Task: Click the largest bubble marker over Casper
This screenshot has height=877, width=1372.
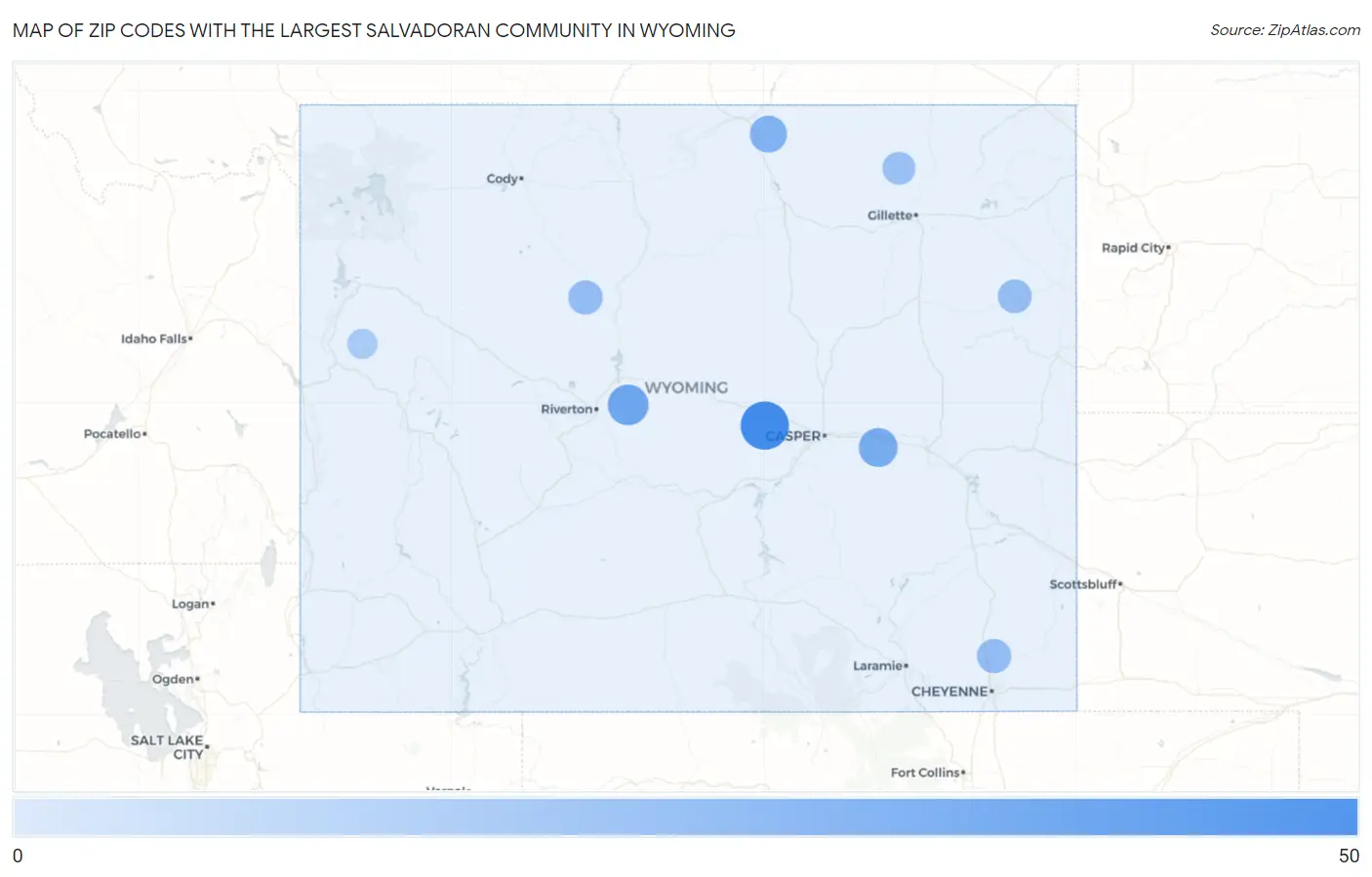Action: pyautogui.click(x=764, y=425)
